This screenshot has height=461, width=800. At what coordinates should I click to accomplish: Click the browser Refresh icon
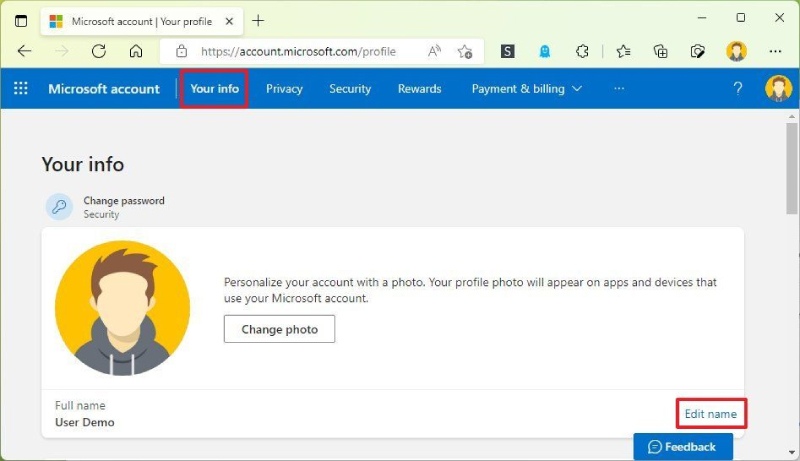tap(98, 51)
